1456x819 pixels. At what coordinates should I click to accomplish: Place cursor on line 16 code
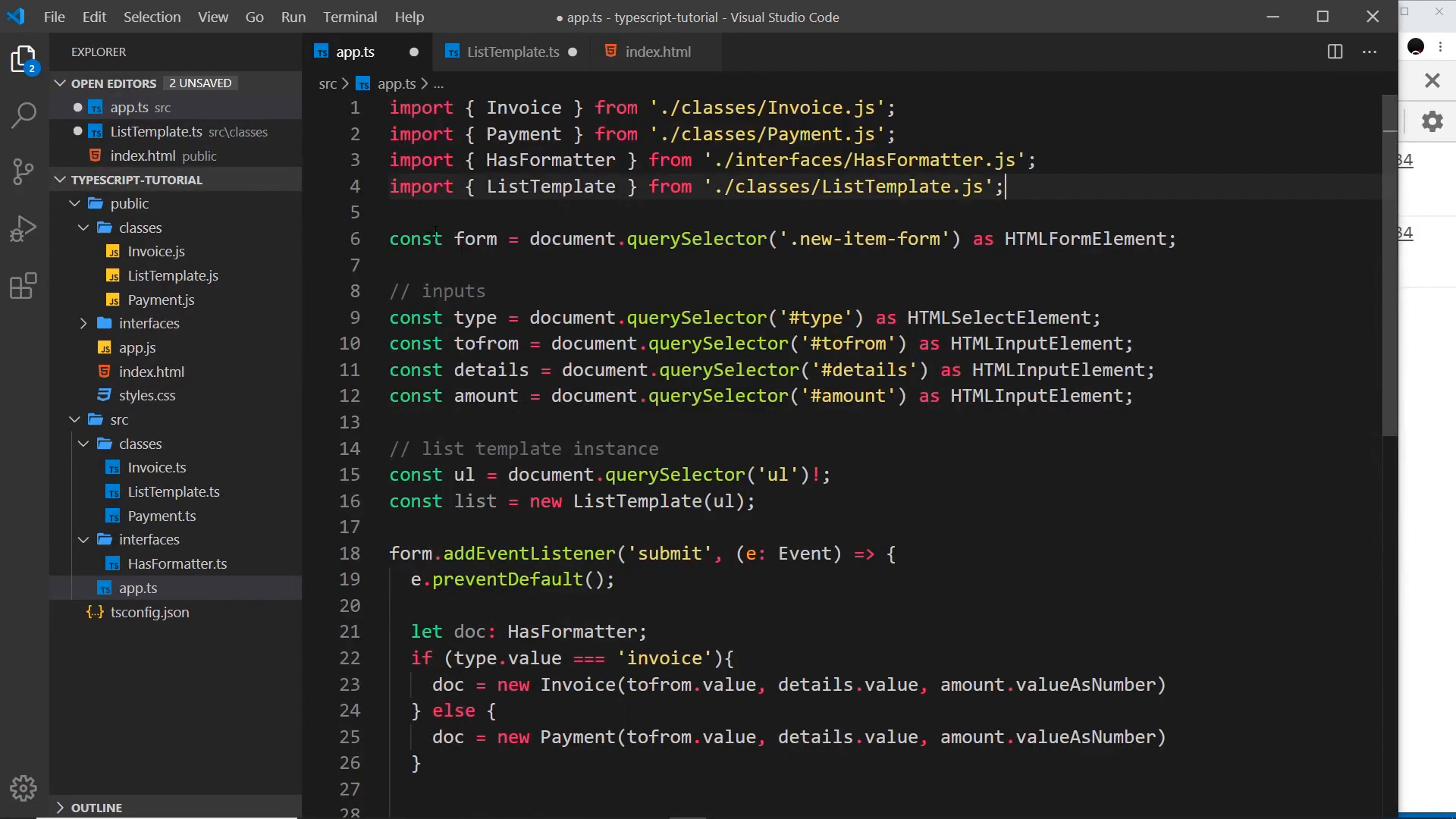[572, 501]
